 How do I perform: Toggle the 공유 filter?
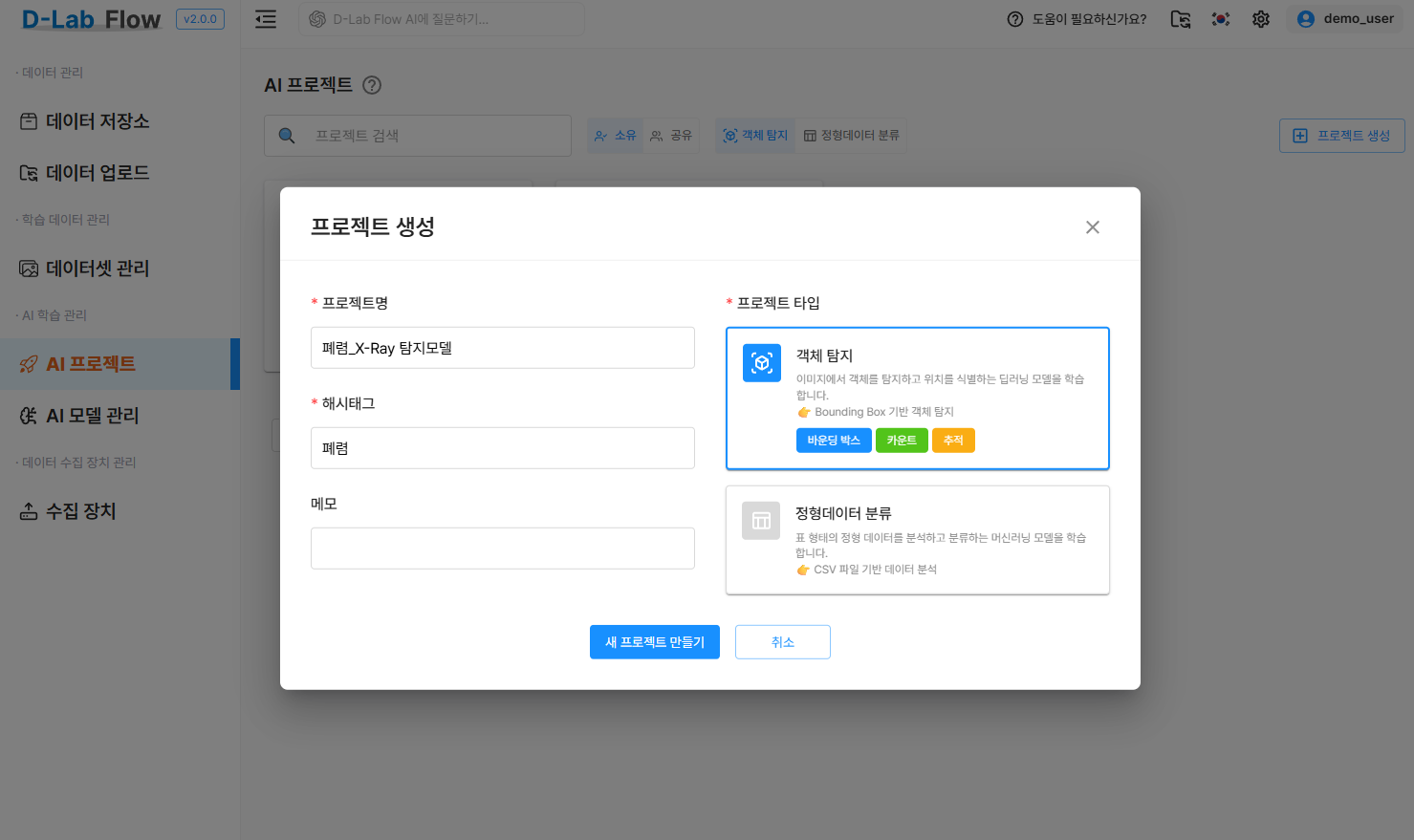pyautogui.click(x=671, y=135)
